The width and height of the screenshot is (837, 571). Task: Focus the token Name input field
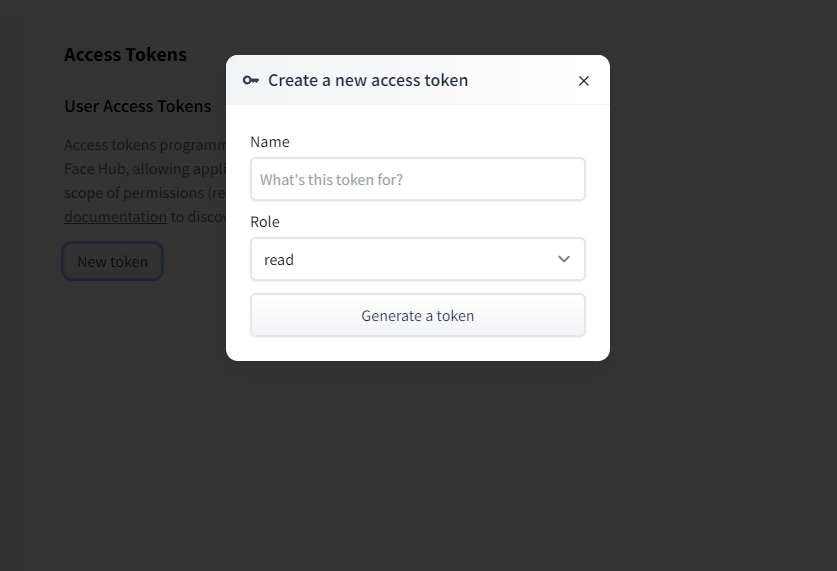tap(418, 179)
